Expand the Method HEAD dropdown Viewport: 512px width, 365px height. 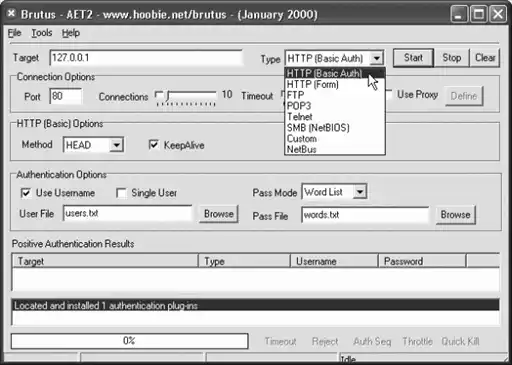click(116, 145)
